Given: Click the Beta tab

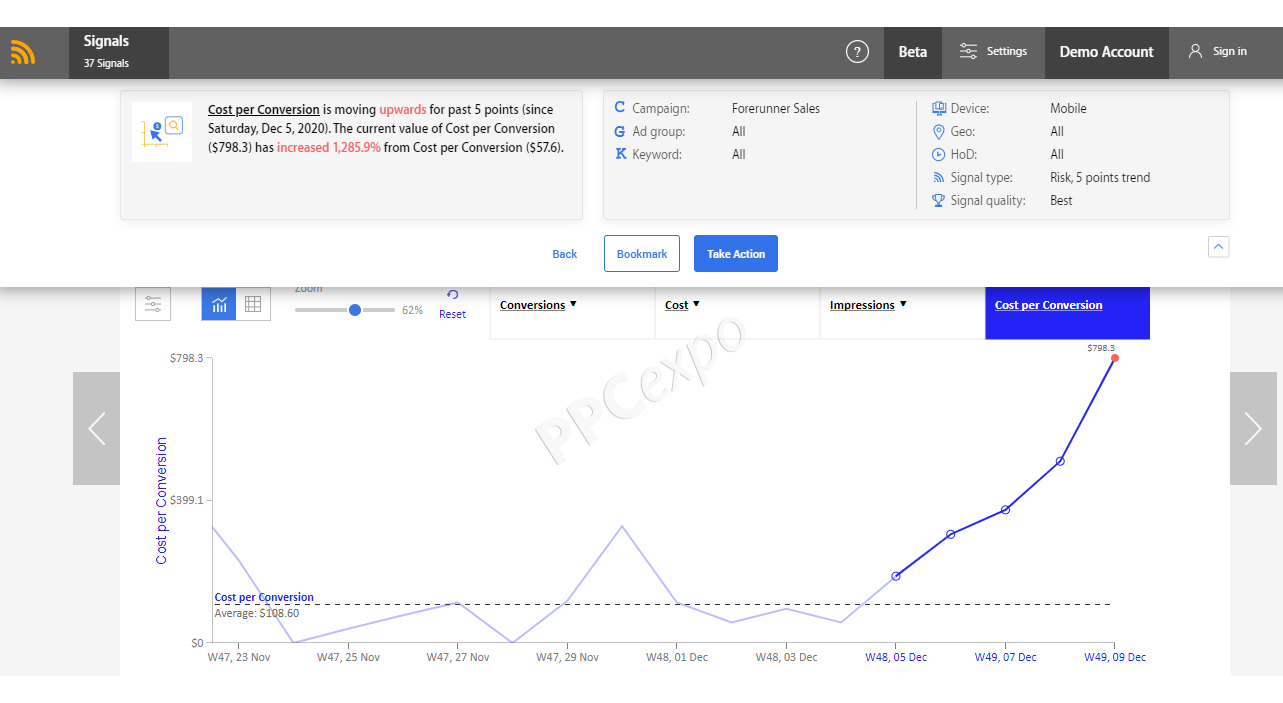Looking at the screenshot, I should [x=913, y=52].
